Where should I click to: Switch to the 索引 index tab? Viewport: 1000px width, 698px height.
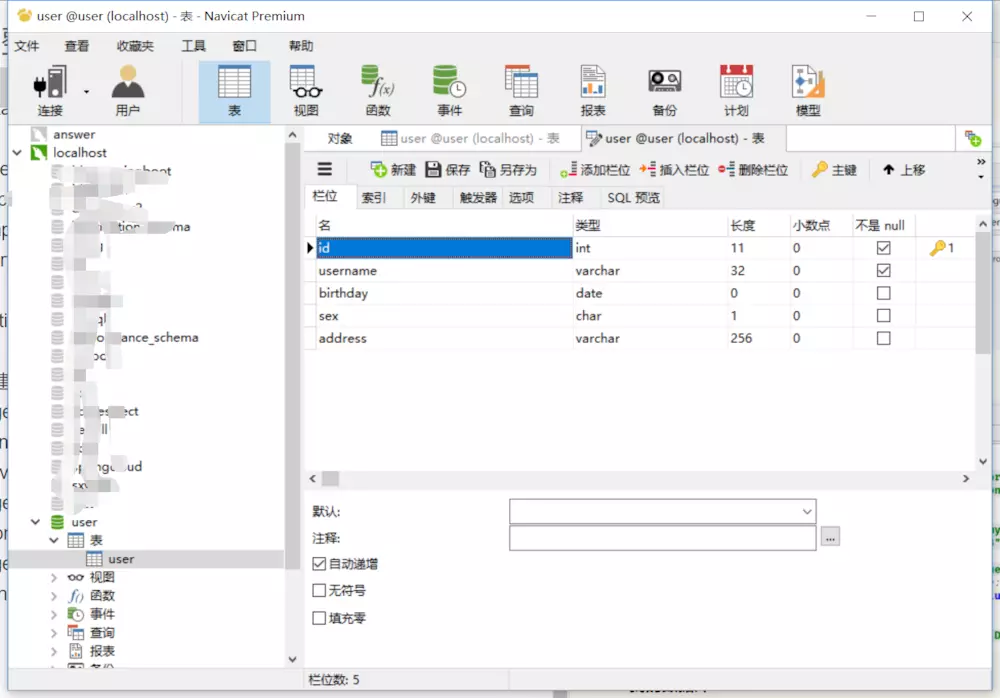(x=374, y=198)
